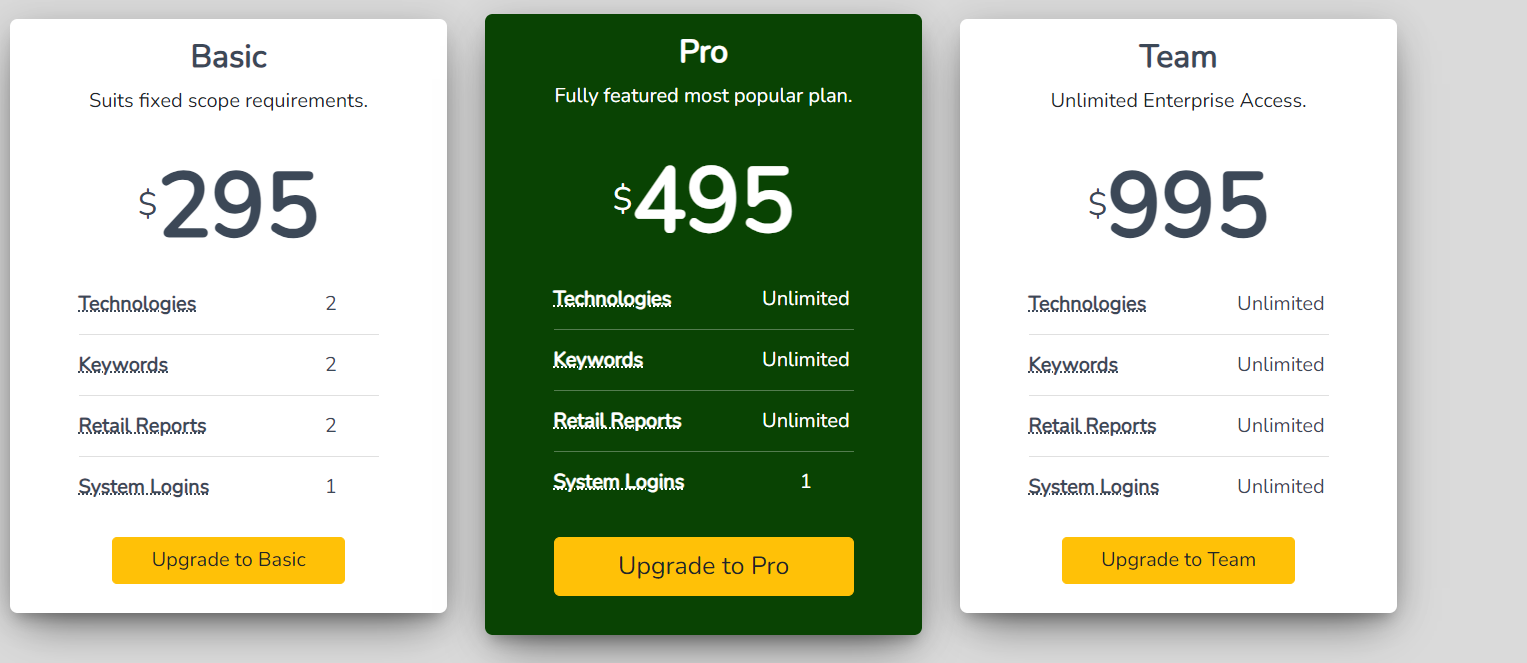Click 'Unlimited Enterprise Access.' subtitle
Image resolution: width=1527 pixels, height=663 pixels.
(x=1179, y=101)
